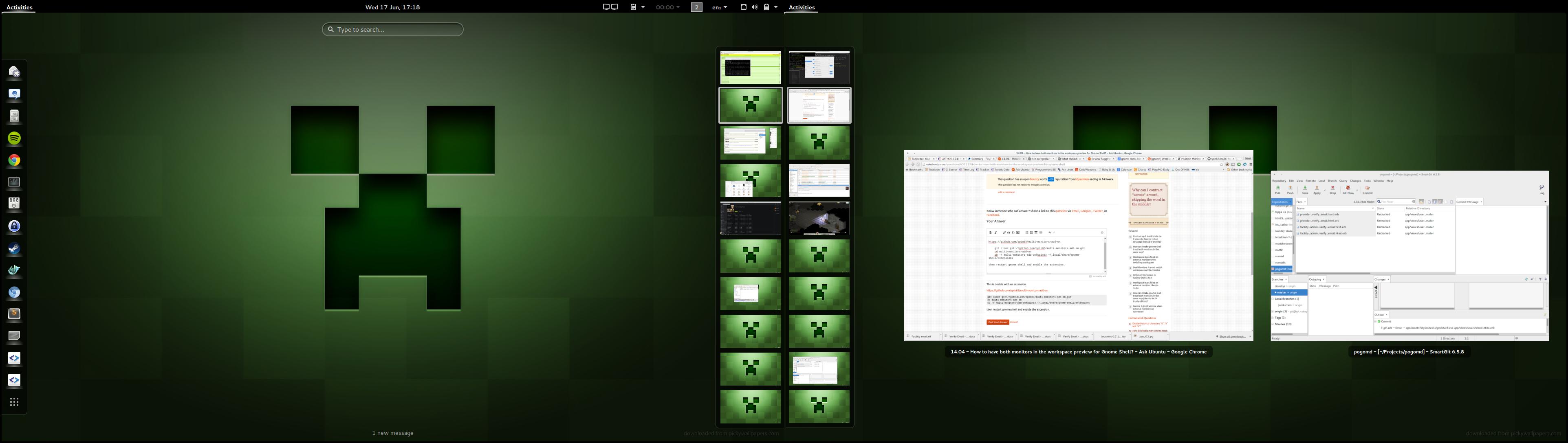Open the 1 new message notification
The image size is (1568, 443).
tap(392, 433)
